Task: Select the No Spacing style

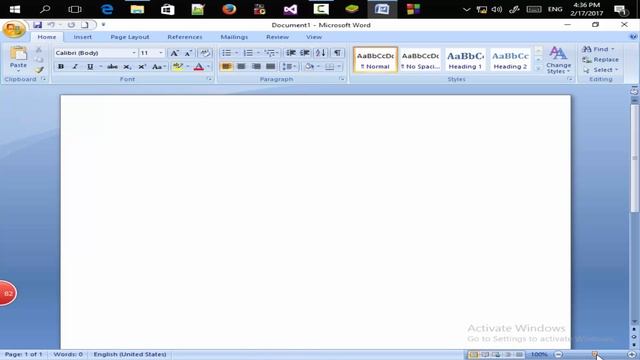Action: (420, 60)
